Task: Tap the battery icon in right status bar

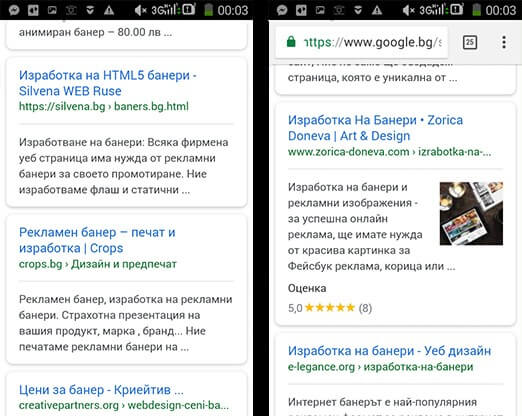Action: point(476,10)
